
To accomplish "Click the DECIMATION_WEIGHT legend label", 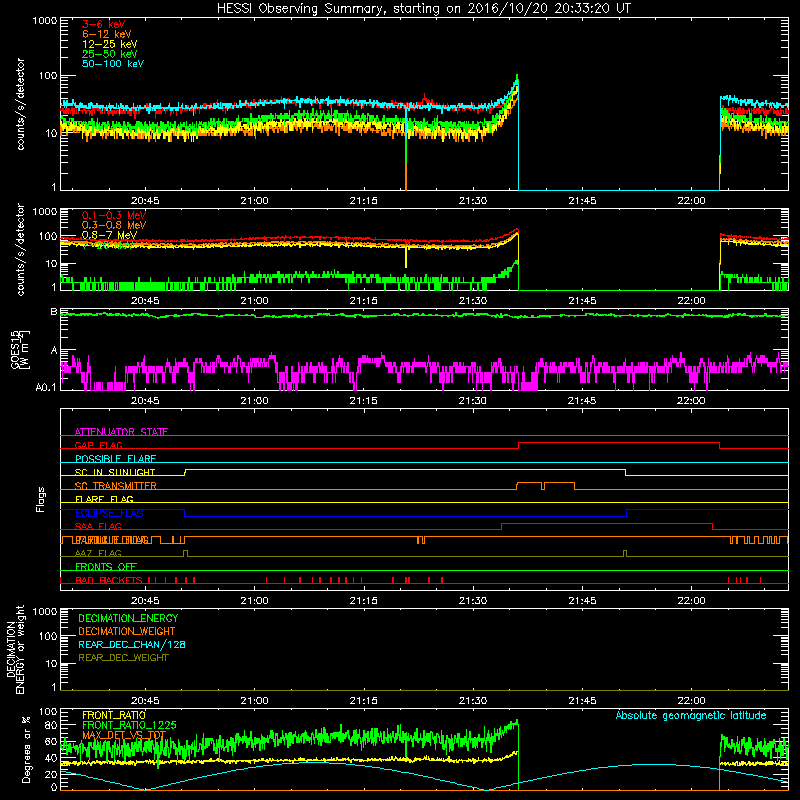I will point(127,631).
